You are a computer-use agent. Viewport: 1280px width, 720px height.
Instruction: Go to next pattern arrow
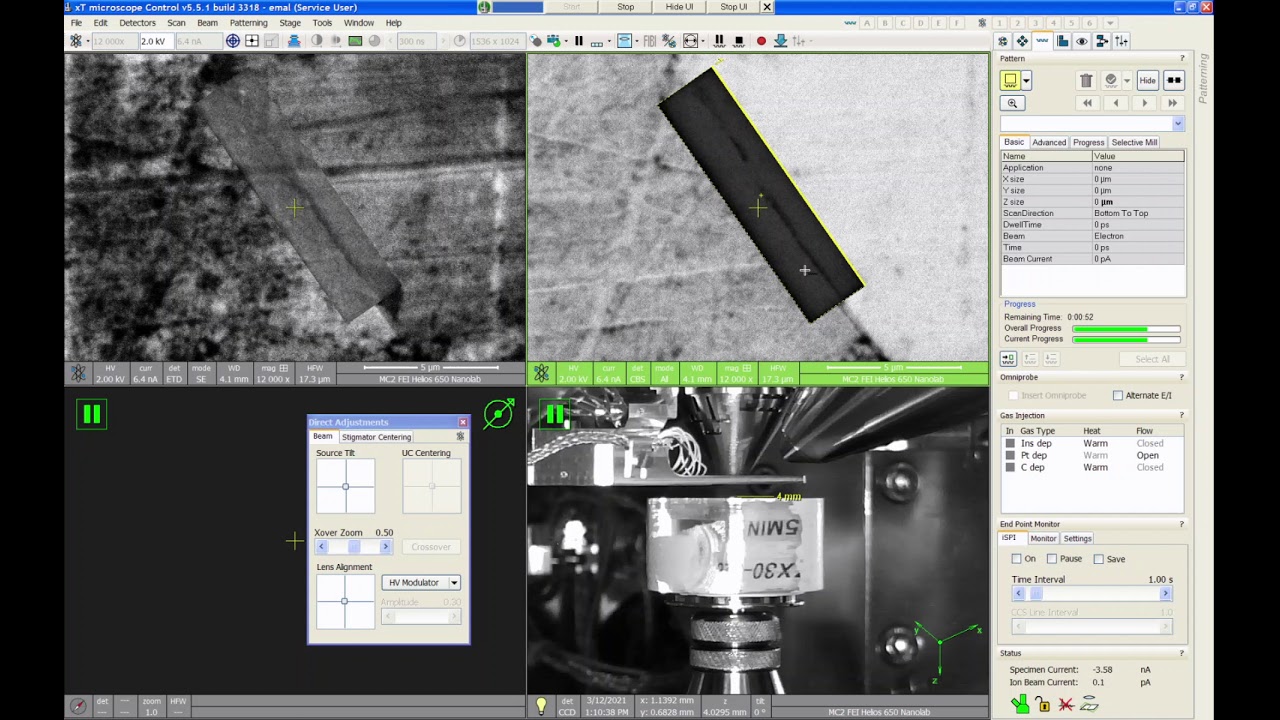click(1144, 103)
